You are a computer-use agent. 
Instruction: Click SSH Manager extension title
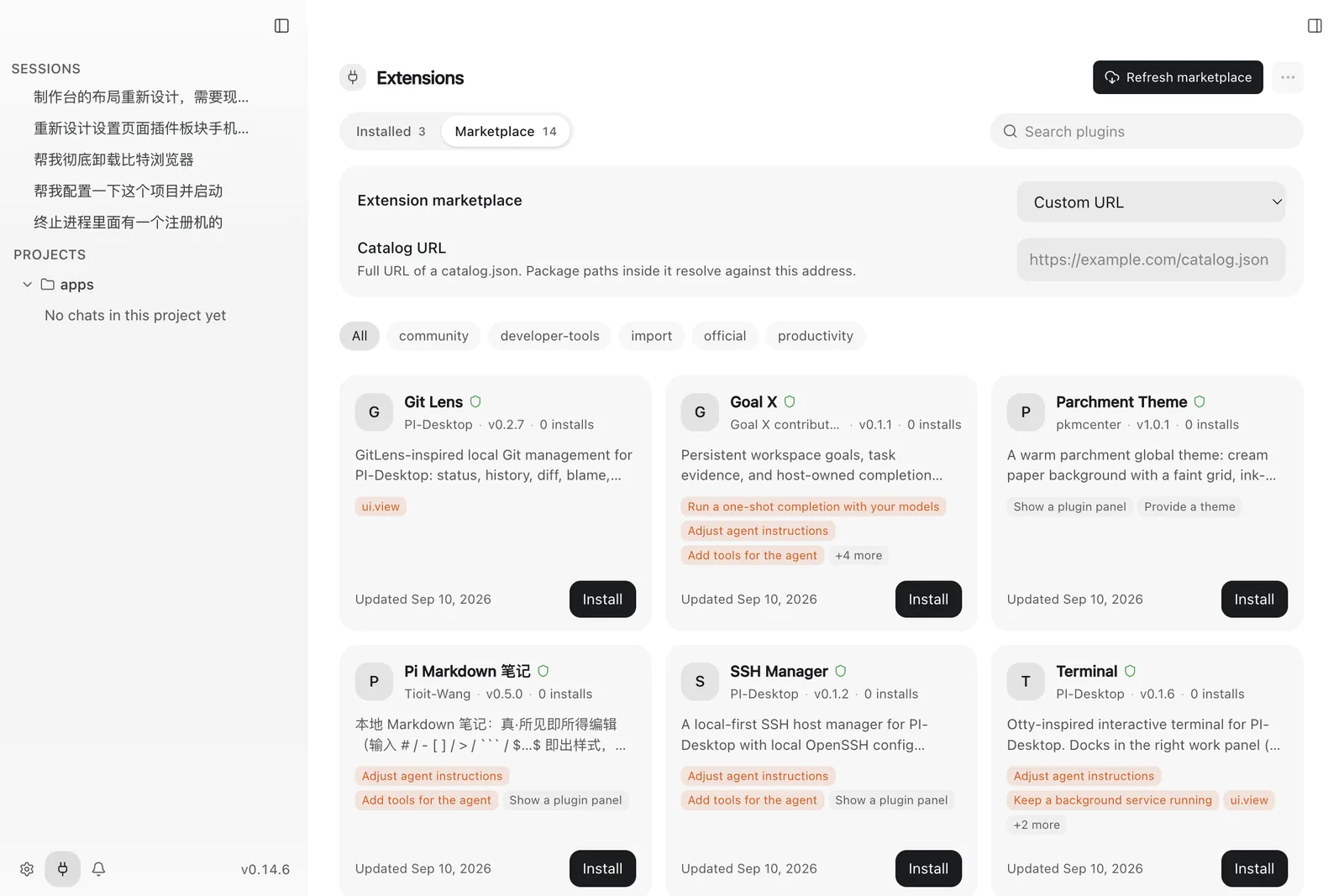tap(779, 671)
